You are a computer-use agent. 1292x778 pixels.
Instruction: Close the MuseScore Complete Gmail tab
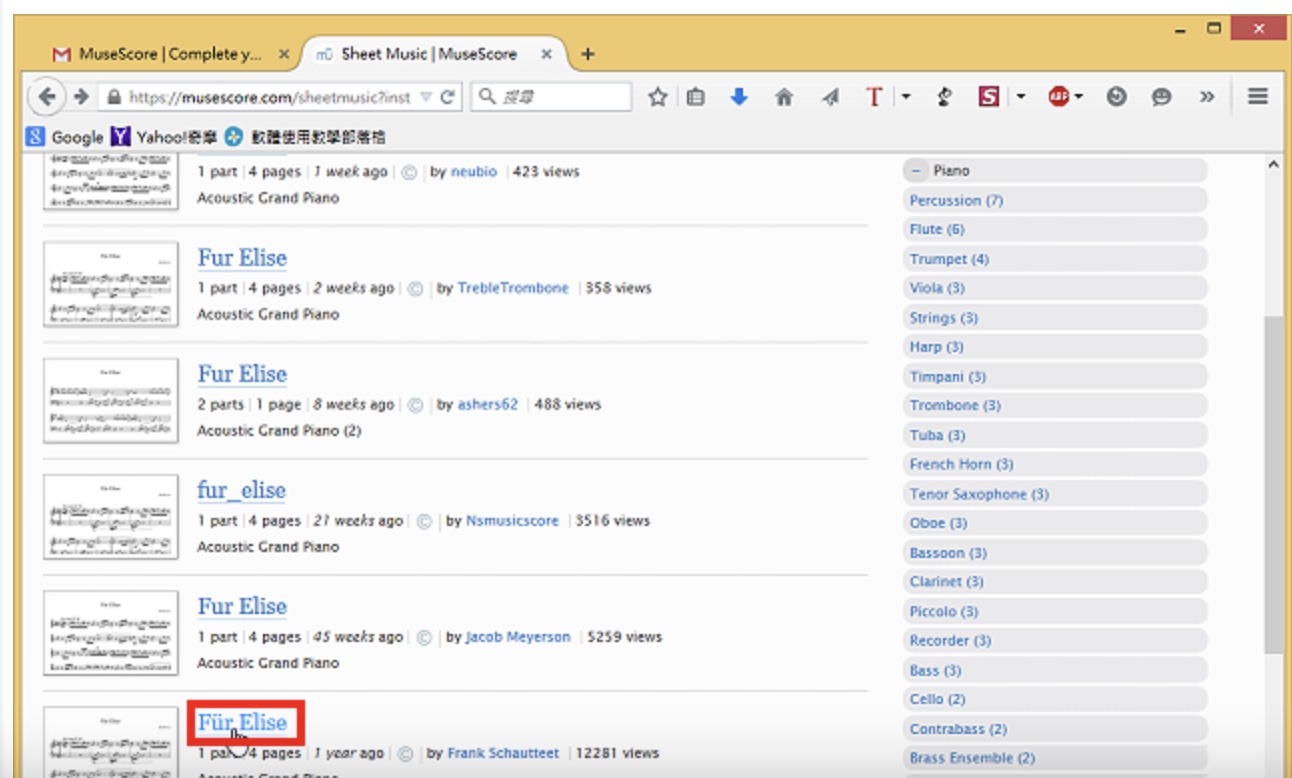(284, 54)
